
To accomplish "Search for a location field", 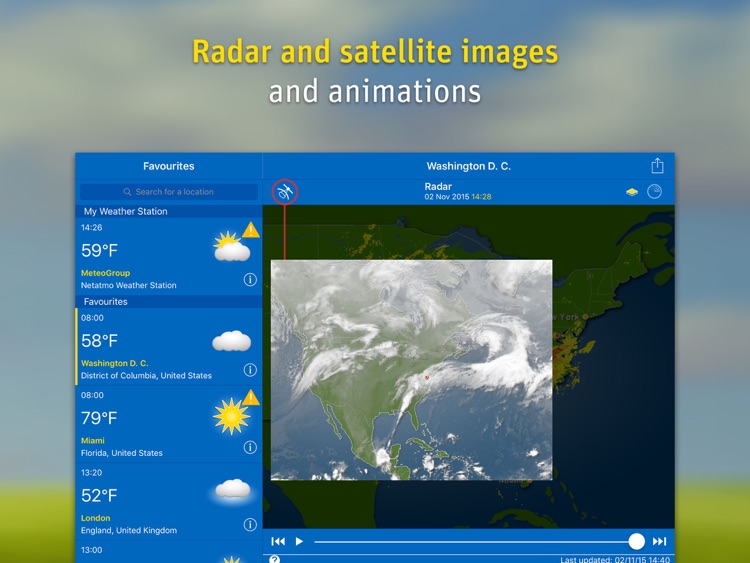I will (169, 192).
